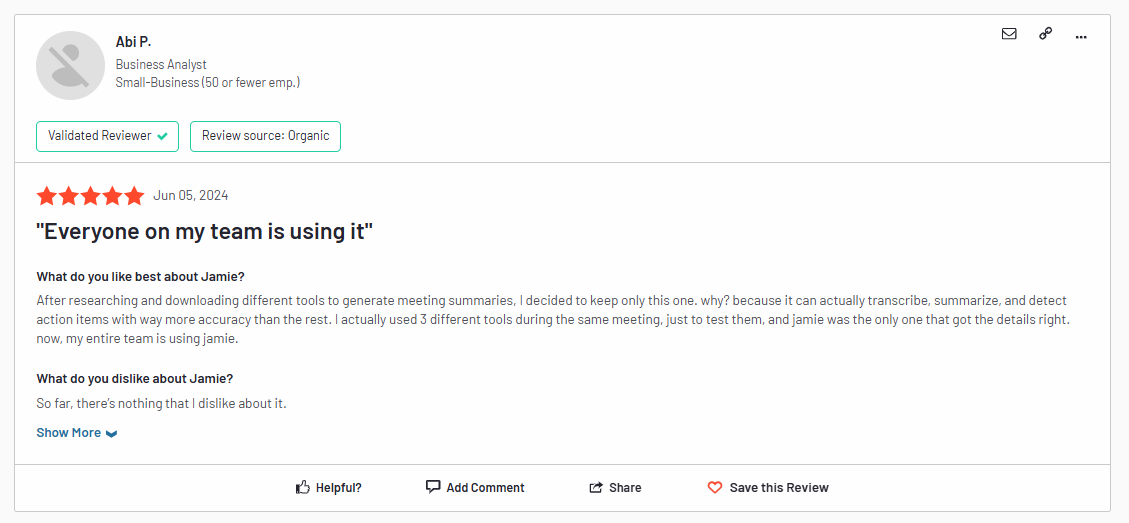Viewport: 1129px width, 523px height.
Task: Click the review title "Everyone on my team is using it"
Action: click(x=204, y=232)
